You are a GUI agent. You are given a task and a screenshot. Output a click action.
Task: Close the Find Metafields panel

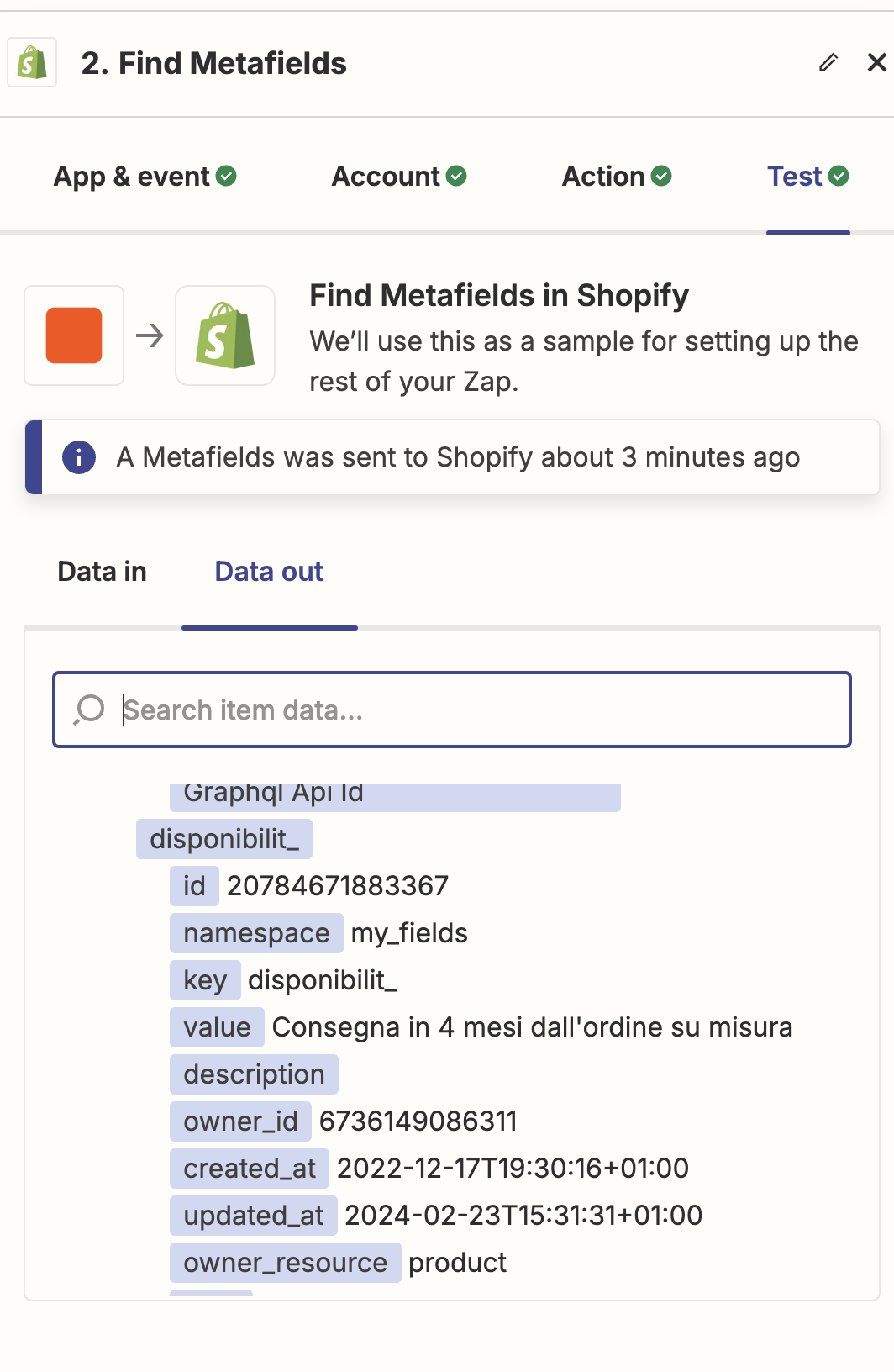[x=876, y=62]
